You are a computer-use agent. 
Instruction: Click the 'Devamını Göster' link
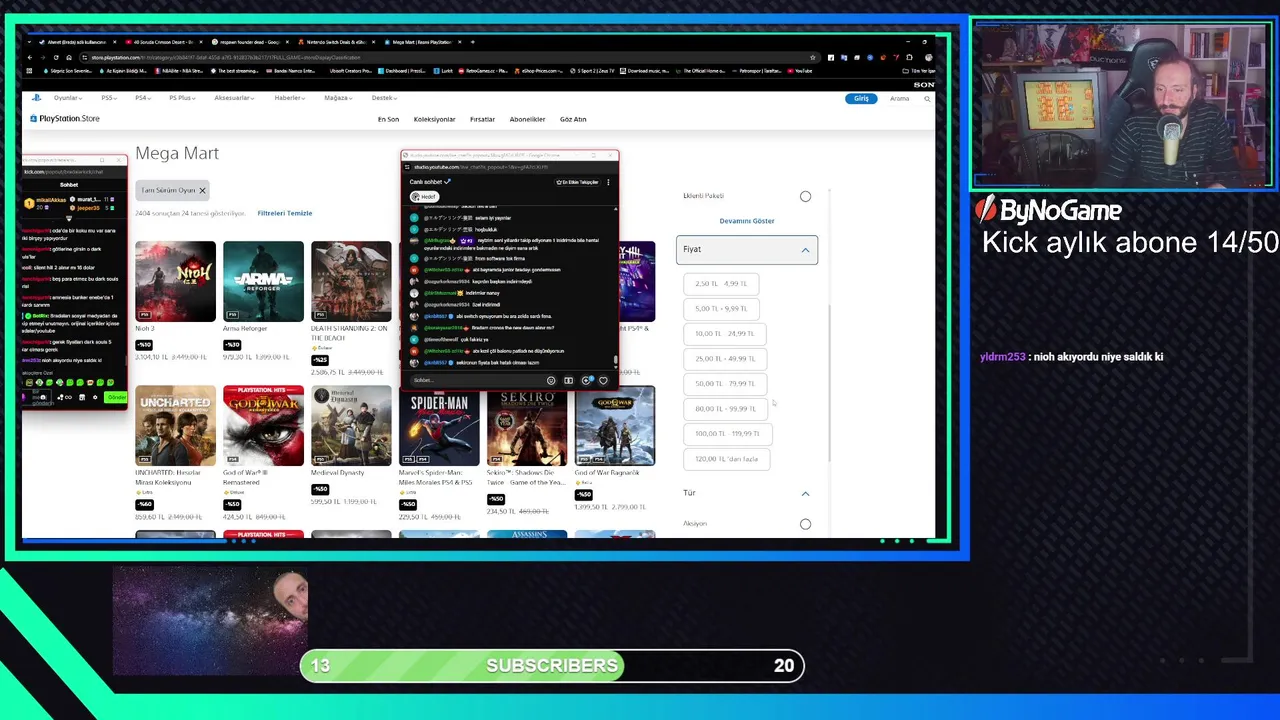[x=747, y=221]
